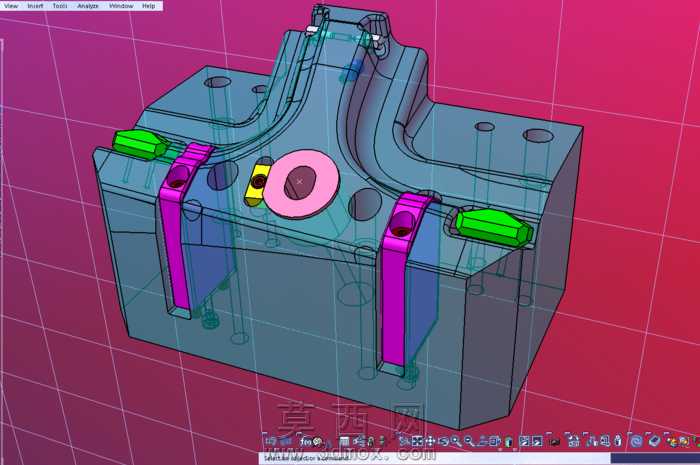Click the Zoom Out magnifier icon
The width and height of the screenshot is (700, 465).
[x=469, y=441]
